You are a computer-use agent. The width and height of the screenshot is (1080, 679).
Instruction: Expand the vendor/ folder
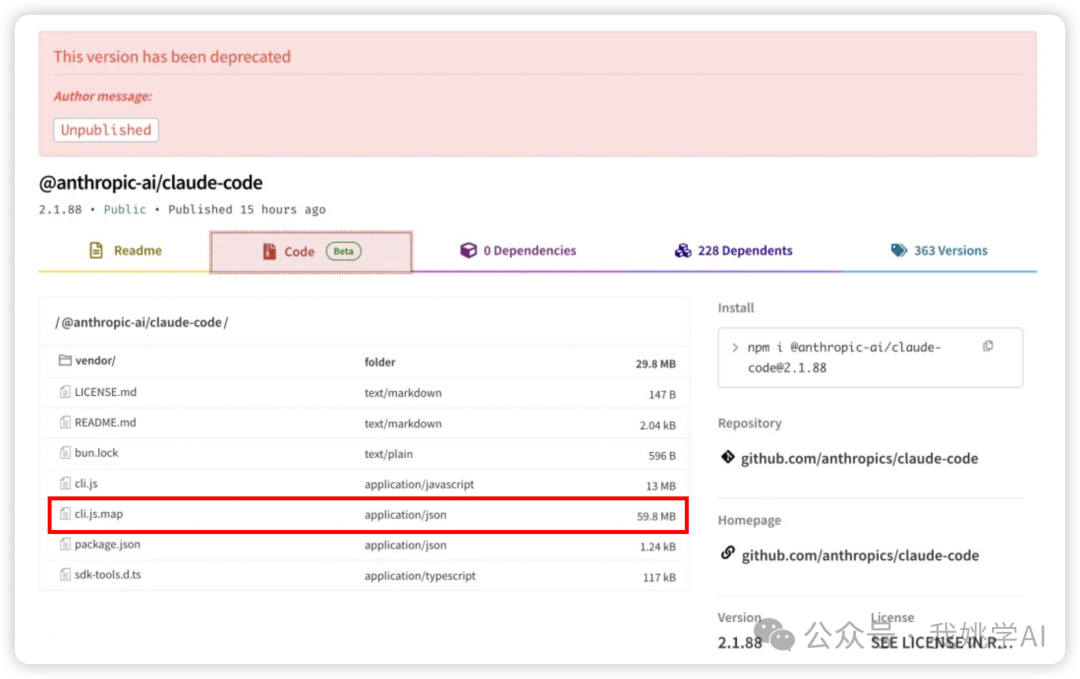click(x=96, y=361)
